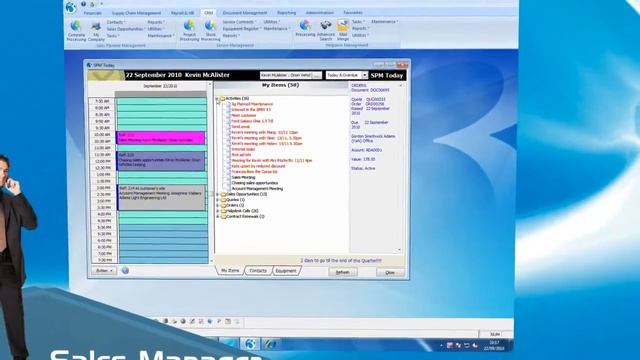The width and height of the screenshot is (640, 360).
Task: Click the taskbar clock
Action: (494, 345)
